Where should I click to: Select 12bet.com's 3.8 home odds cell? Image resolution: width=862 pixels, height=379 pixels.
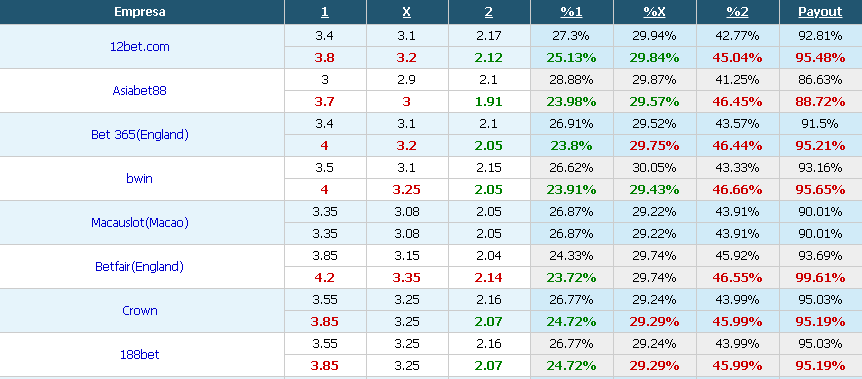[325, 58]
